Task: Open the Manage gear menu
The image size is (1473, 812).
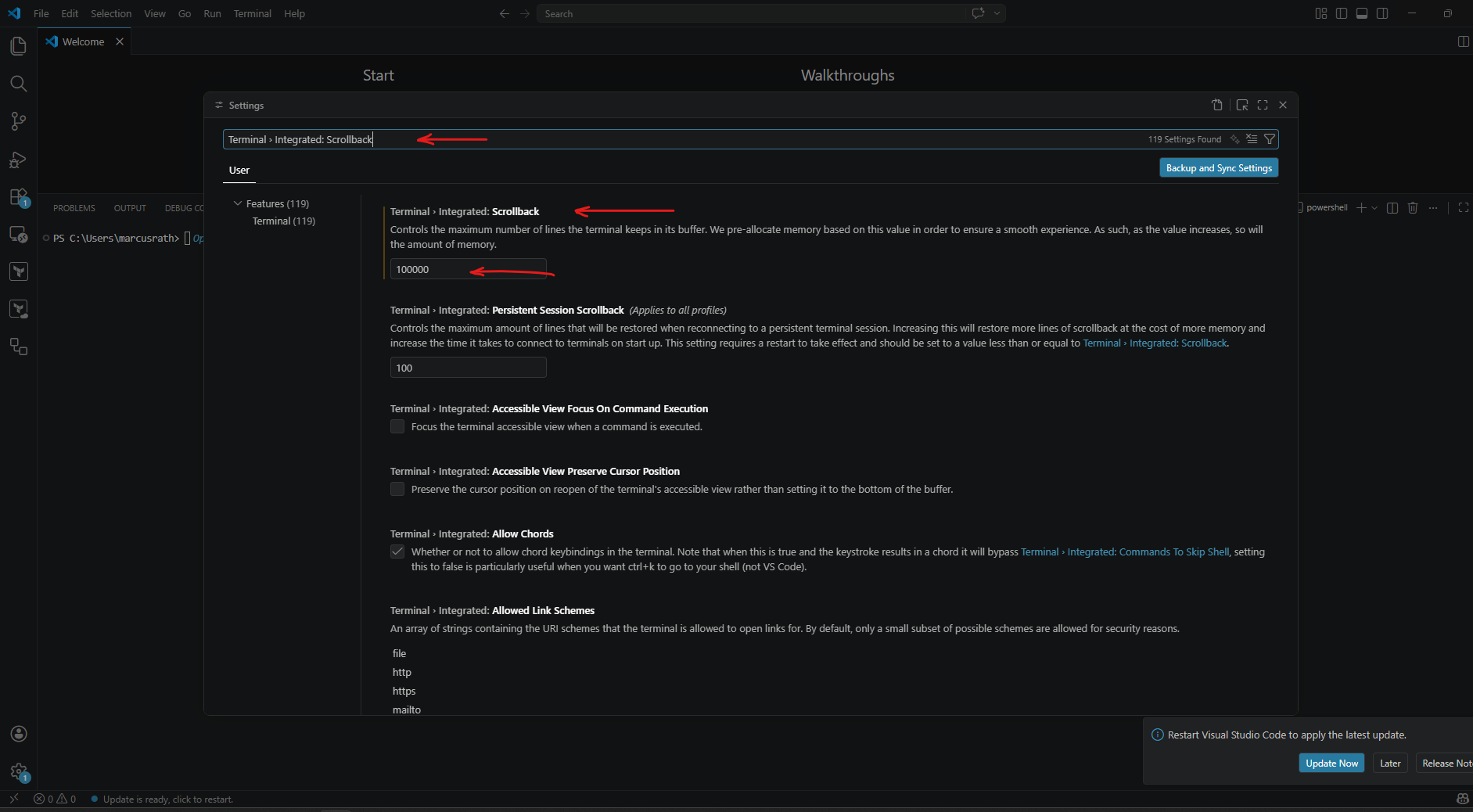Action: (x=19, y=772)
